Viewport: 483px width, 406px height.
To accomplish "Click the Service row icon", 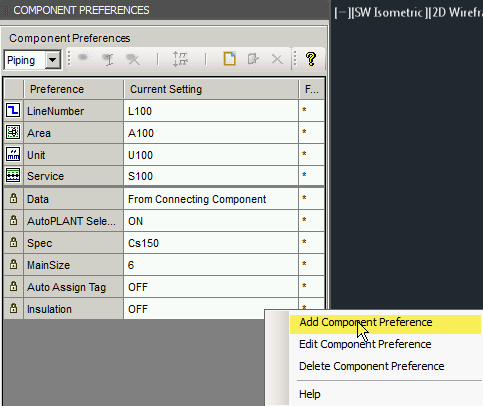I will click(x=13, y=175).
